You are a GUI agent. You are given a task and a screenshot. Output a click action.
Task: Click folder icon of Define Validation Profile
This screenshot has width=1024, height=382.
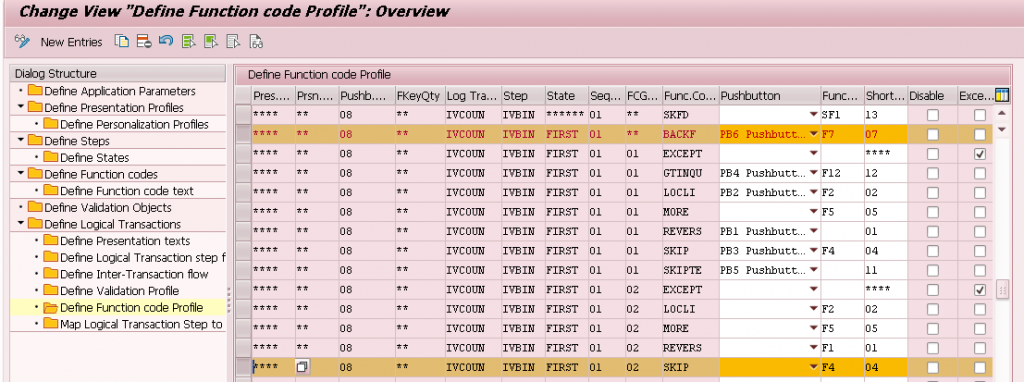tap(51, 291)
